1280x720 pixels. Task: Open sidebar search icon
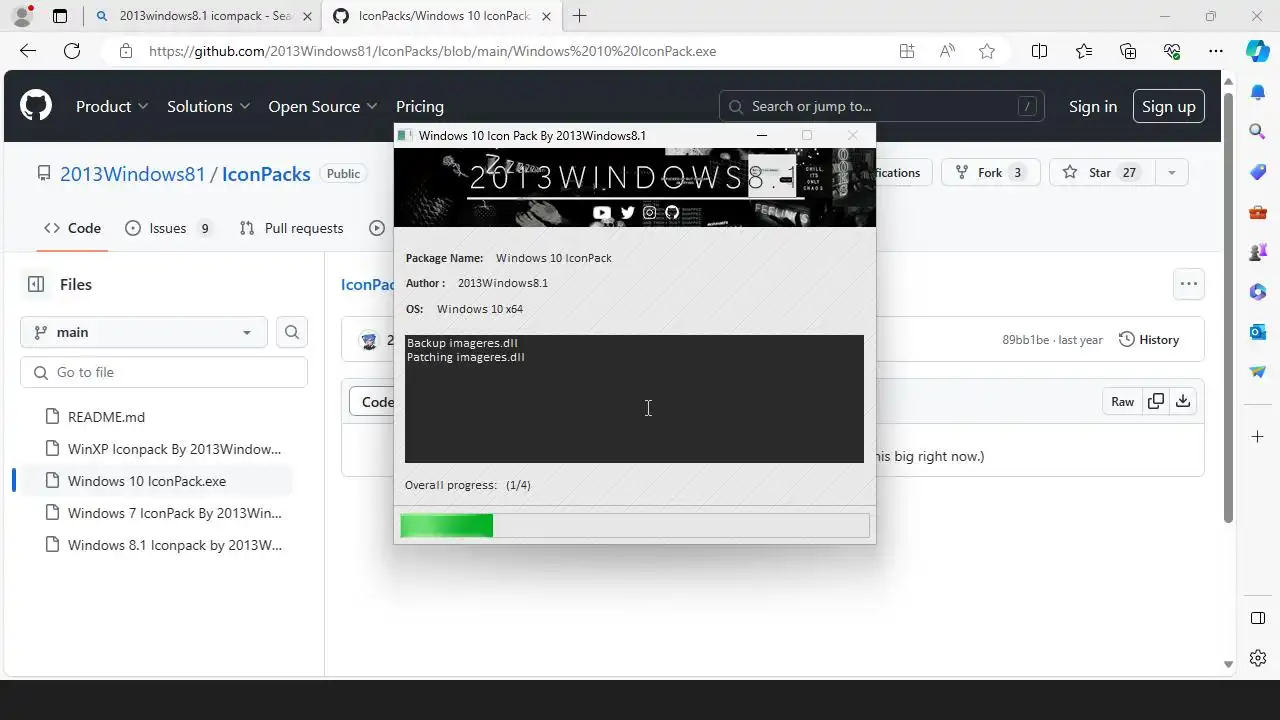click(x=1258, y=131)
